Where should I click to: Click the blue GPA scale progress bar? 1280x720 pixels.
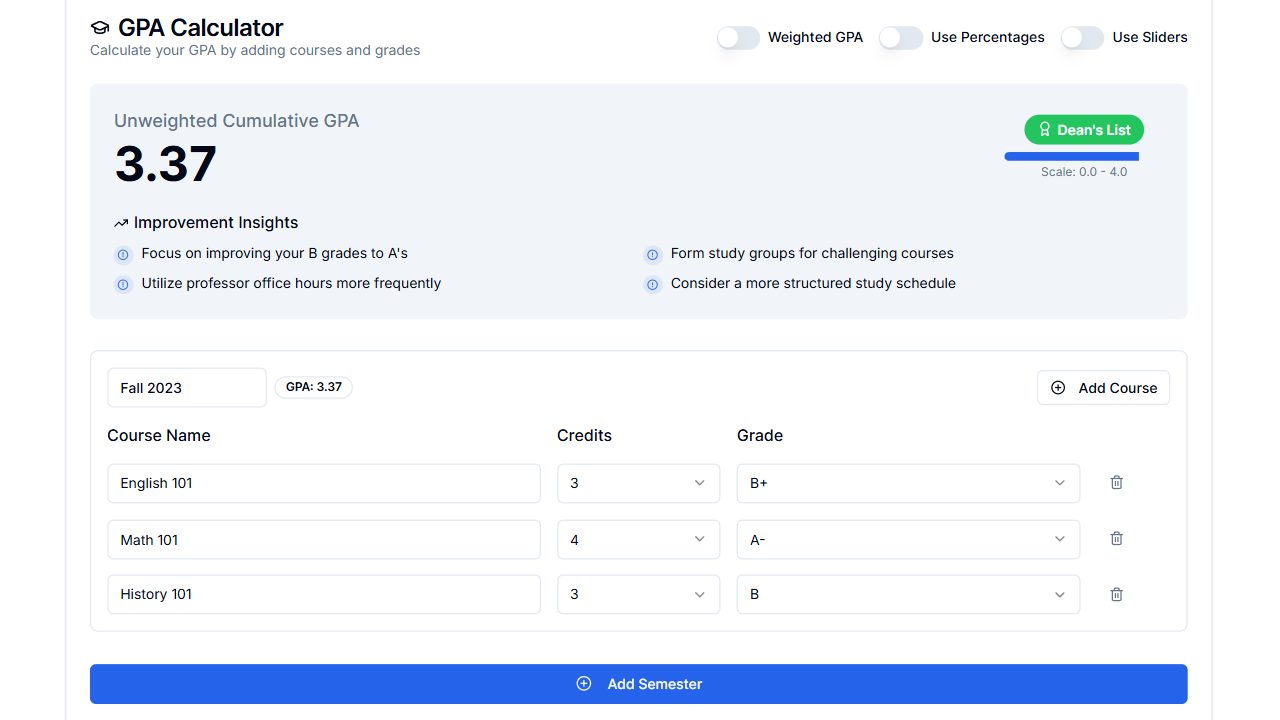1071,156
